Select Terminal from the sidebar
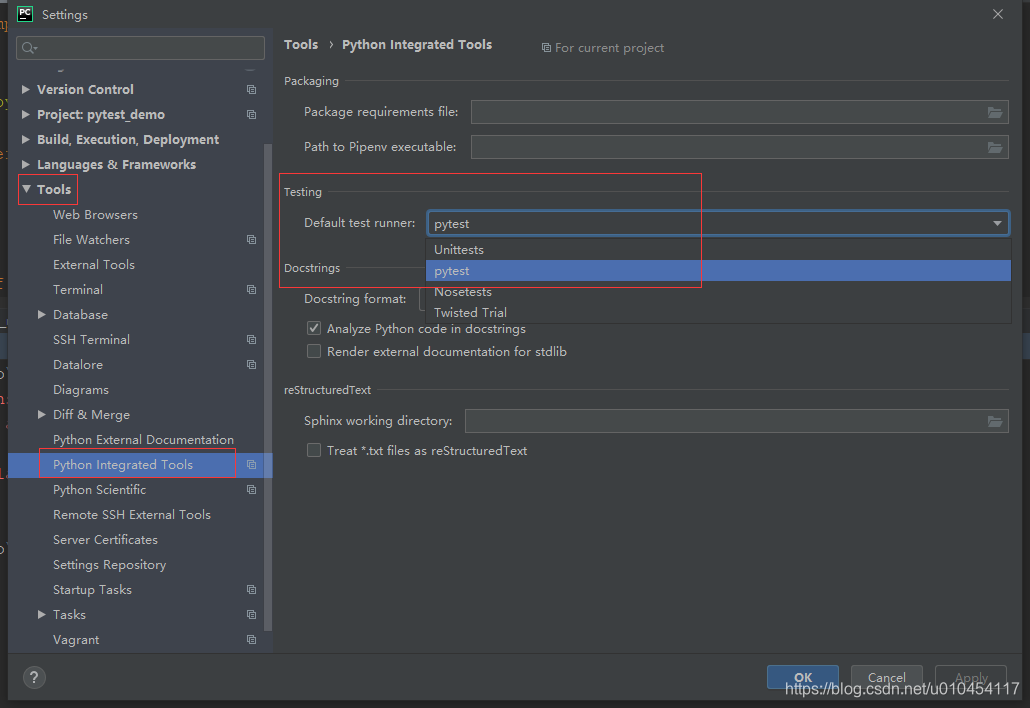Image resolution: width=1030 pixels, height=708 pixels. pyautogui.click(x=79, y=289)
